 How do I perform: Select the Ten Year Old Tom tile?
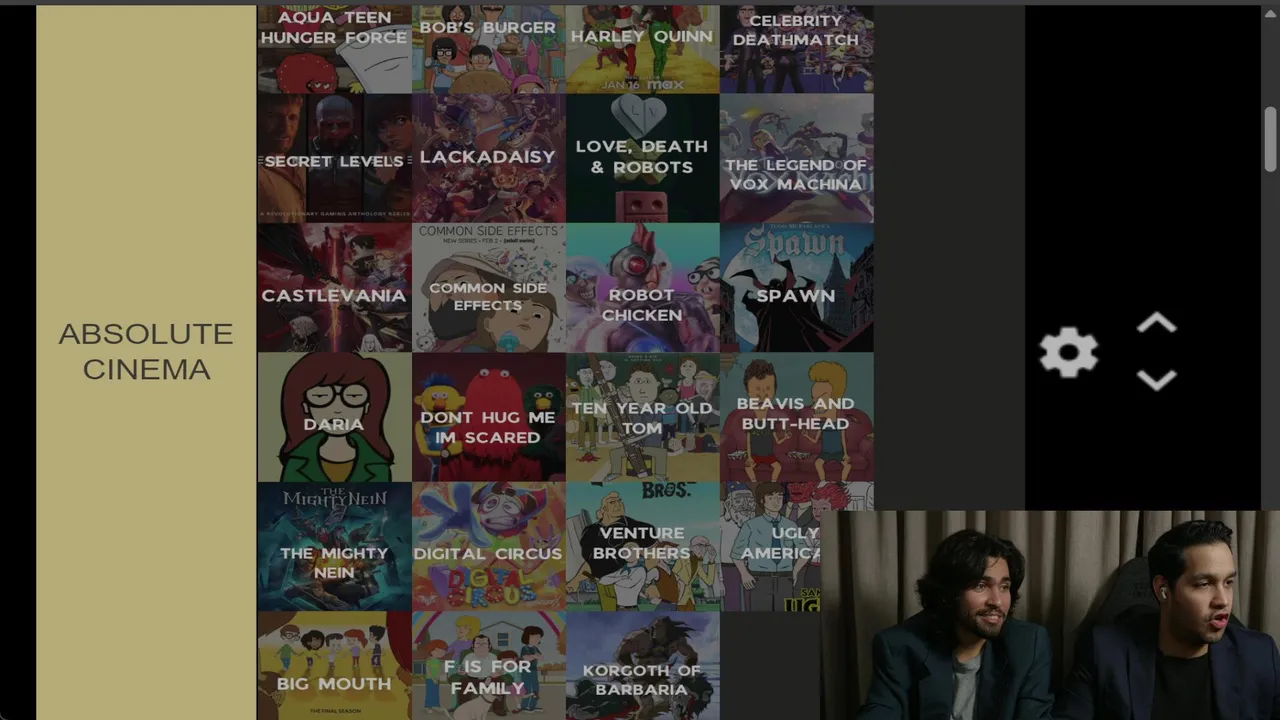[642, 417]
